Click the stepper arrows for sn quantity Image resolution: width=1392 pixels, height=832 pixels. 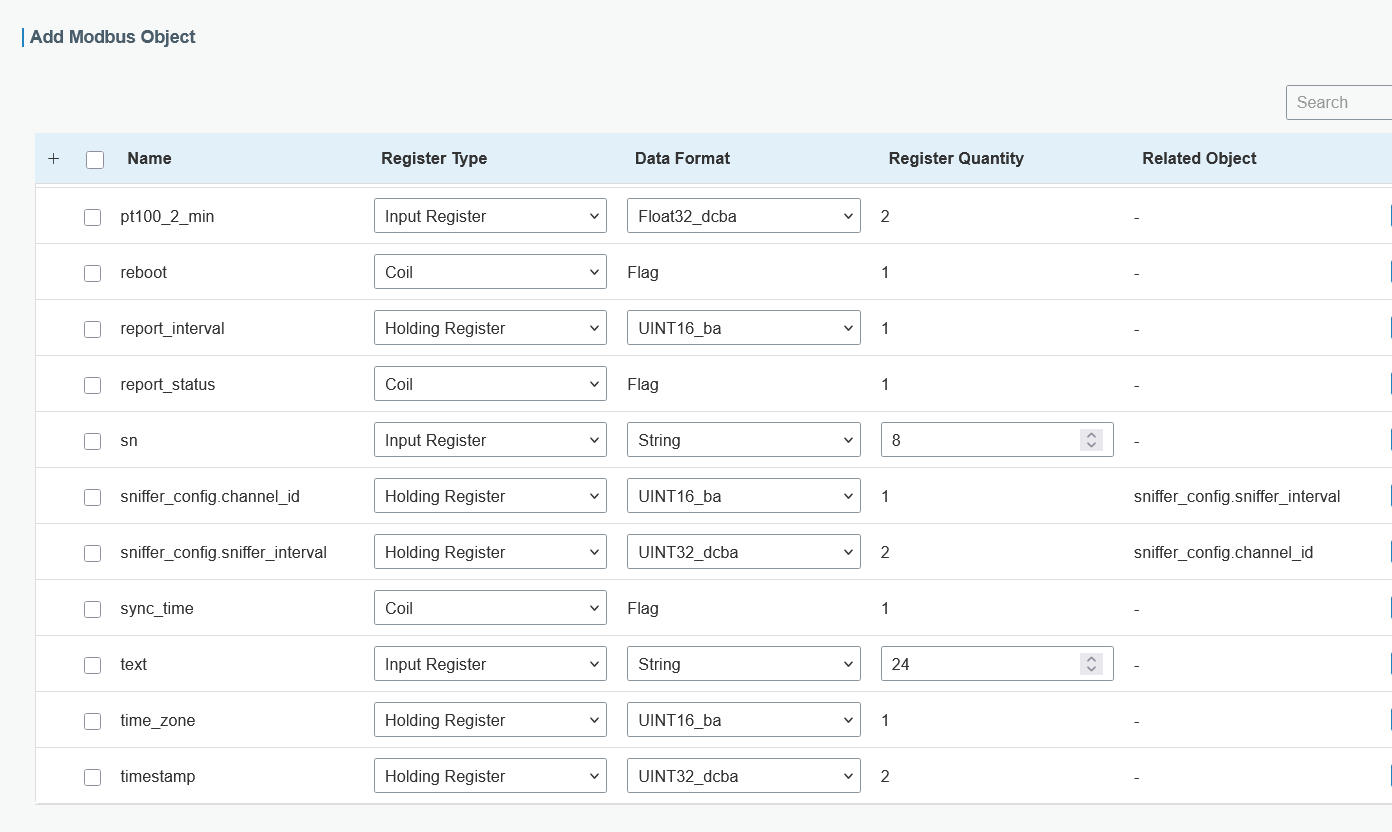click(x=1092, y=440)
